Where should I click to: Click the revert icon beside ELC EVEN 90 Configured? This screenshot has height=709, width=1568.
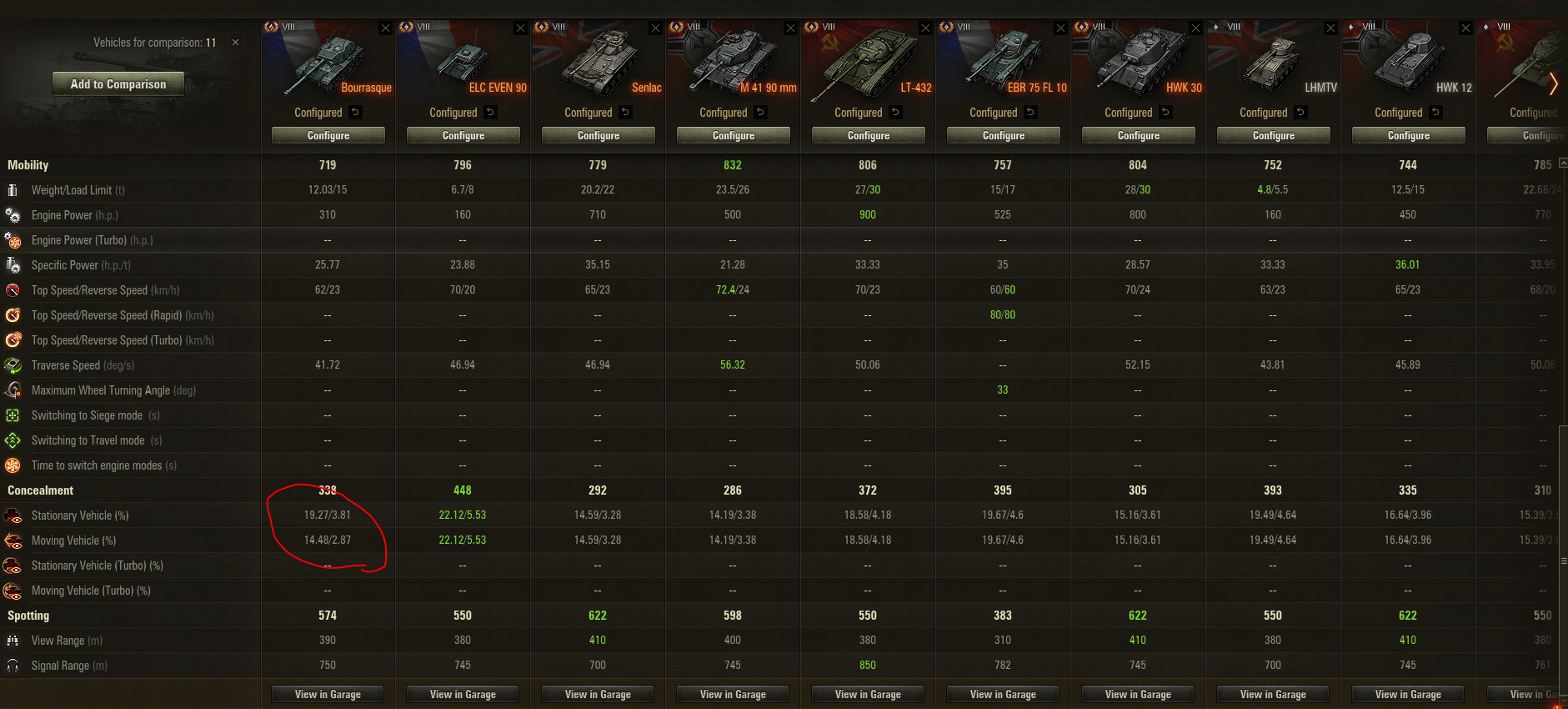pos(490,112)
